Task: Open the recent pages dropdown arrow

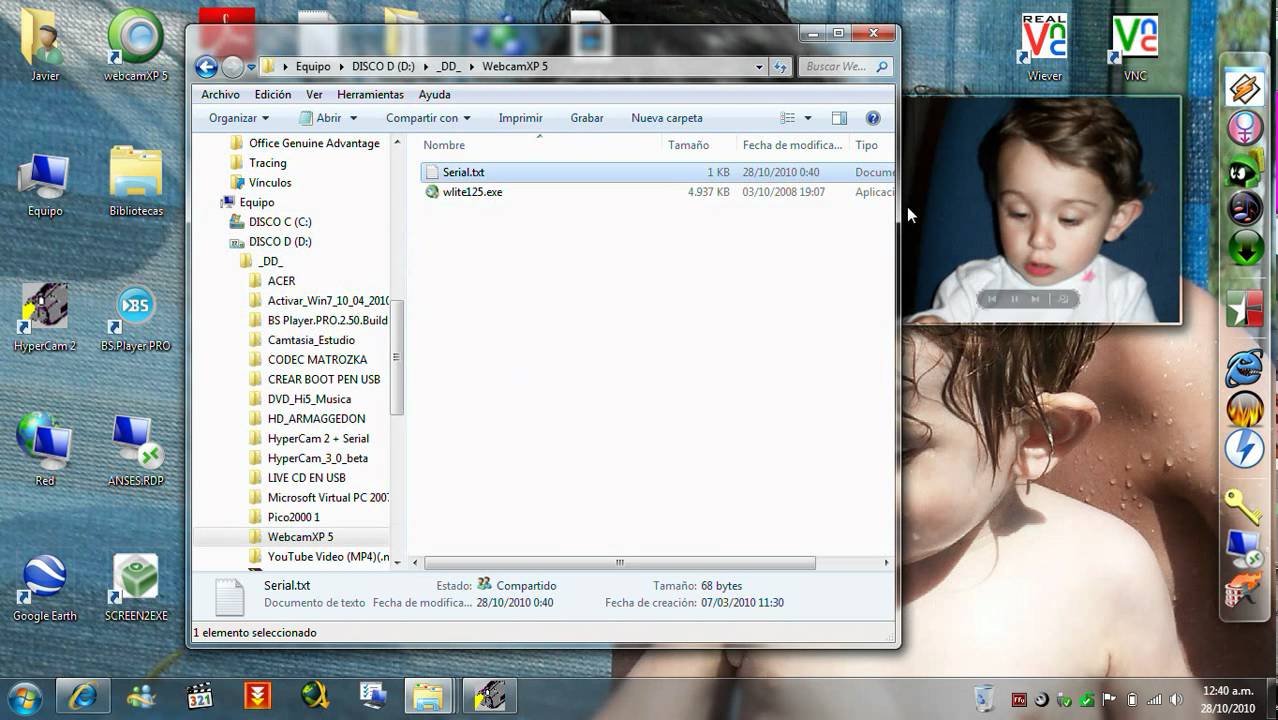Action: coord(251,67)
